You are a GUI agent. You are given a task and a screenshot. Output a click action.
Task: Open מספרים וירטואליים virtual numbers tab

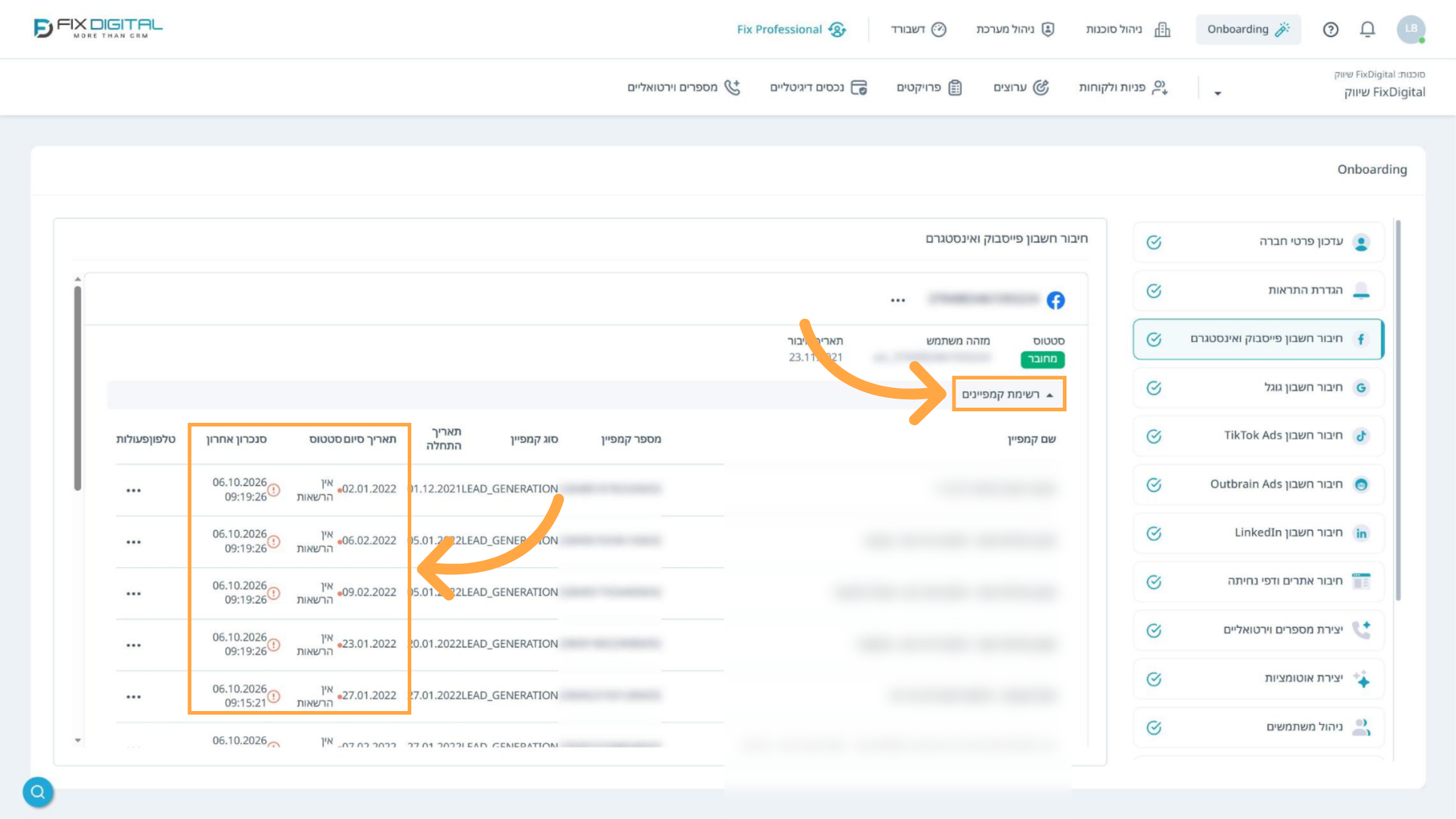point(684,87)
